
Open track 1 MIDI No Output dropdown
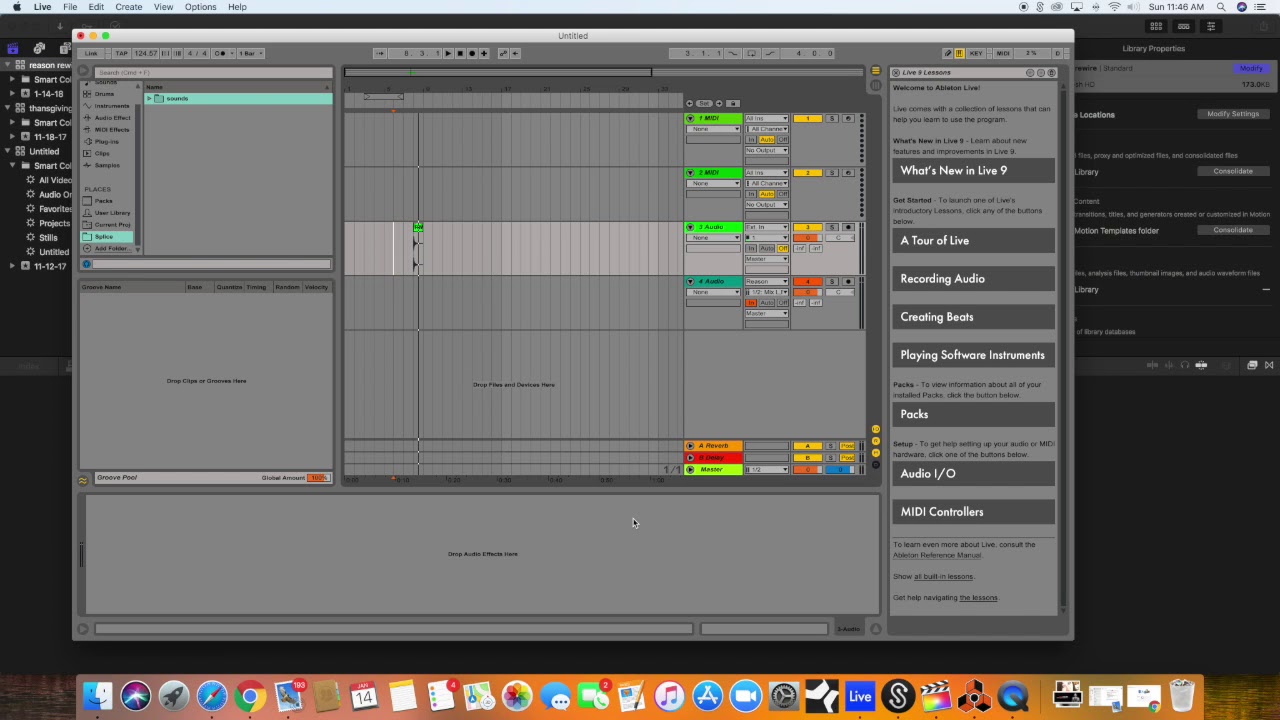[x=766, y=150]
